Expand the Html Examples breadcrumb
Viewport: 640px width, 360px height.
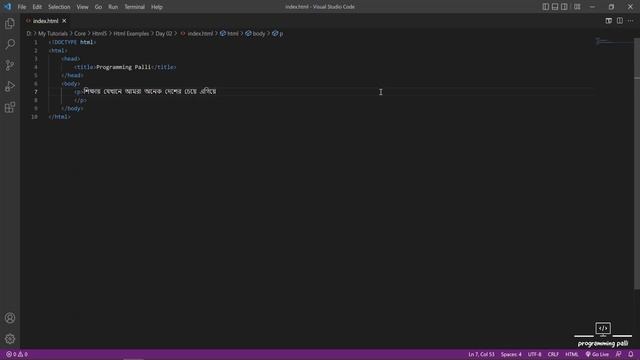131,33
